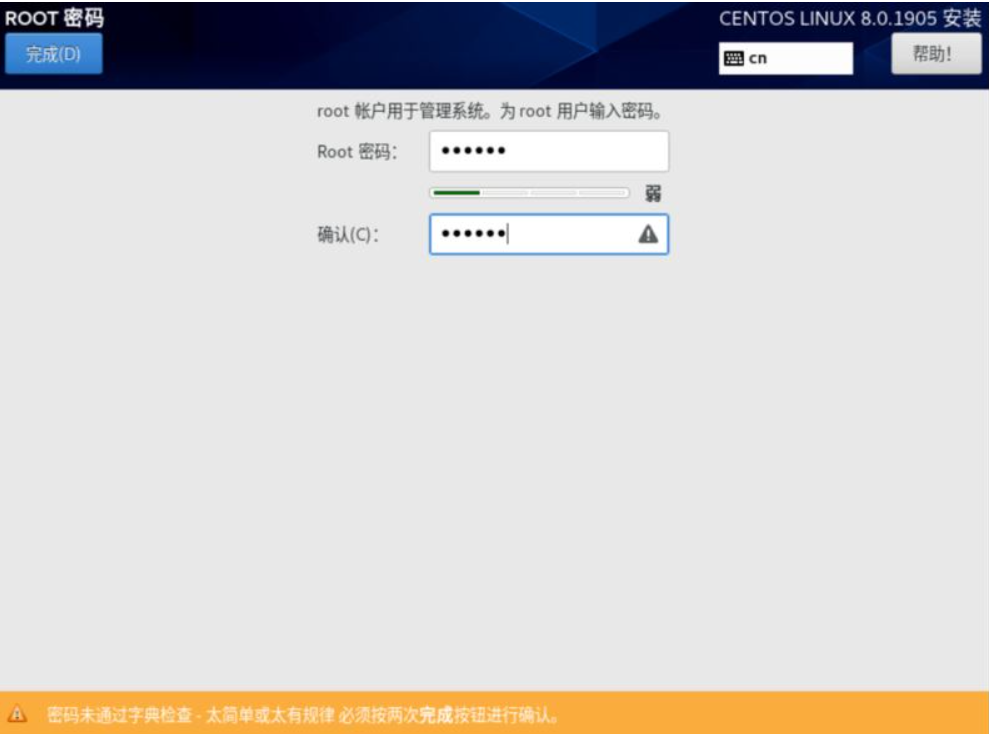
Task: Click the warning icon in orange bar
Action: tap(18, 714)
